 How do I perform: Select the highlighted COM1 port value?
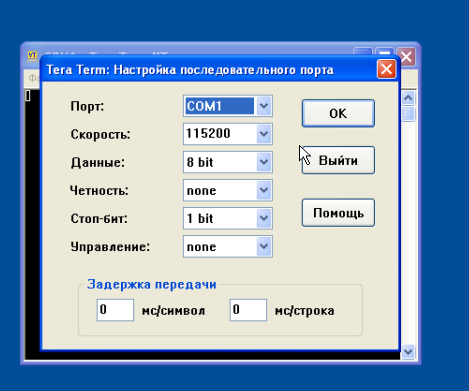click(x=220, y=106)
